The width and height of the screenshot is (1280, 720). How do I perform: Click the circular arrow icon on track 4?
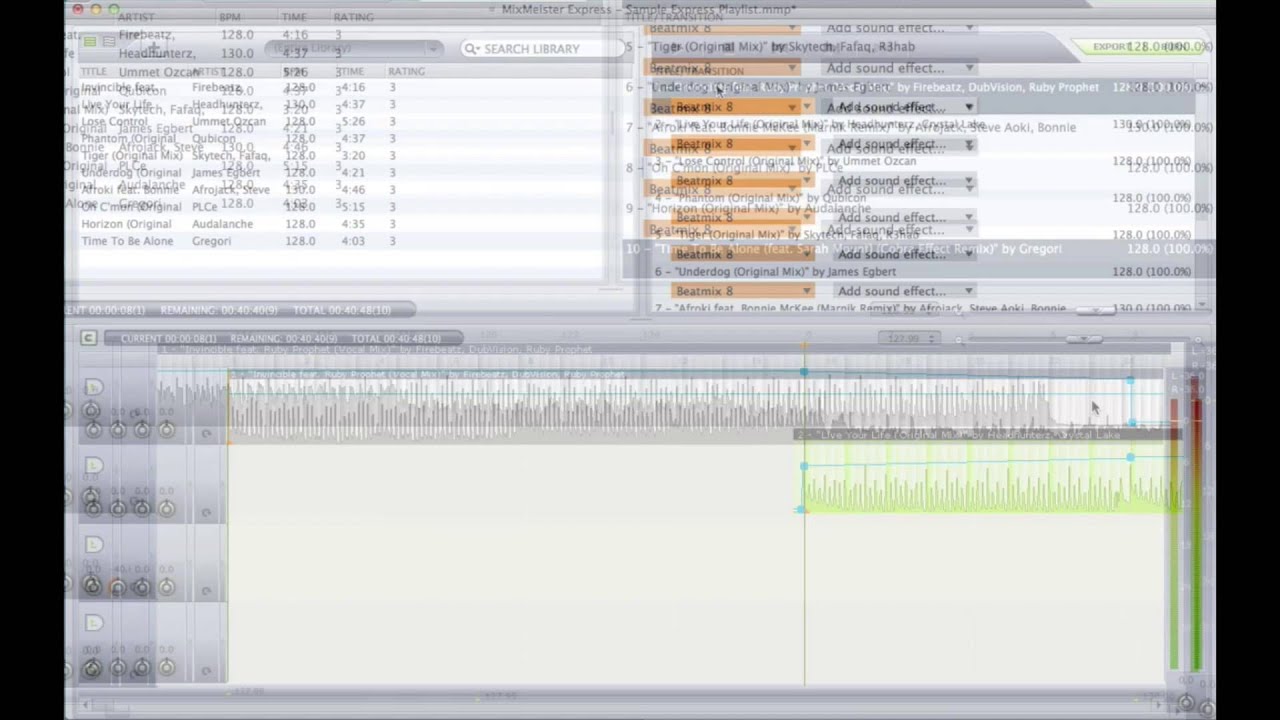tap(206, 669)
